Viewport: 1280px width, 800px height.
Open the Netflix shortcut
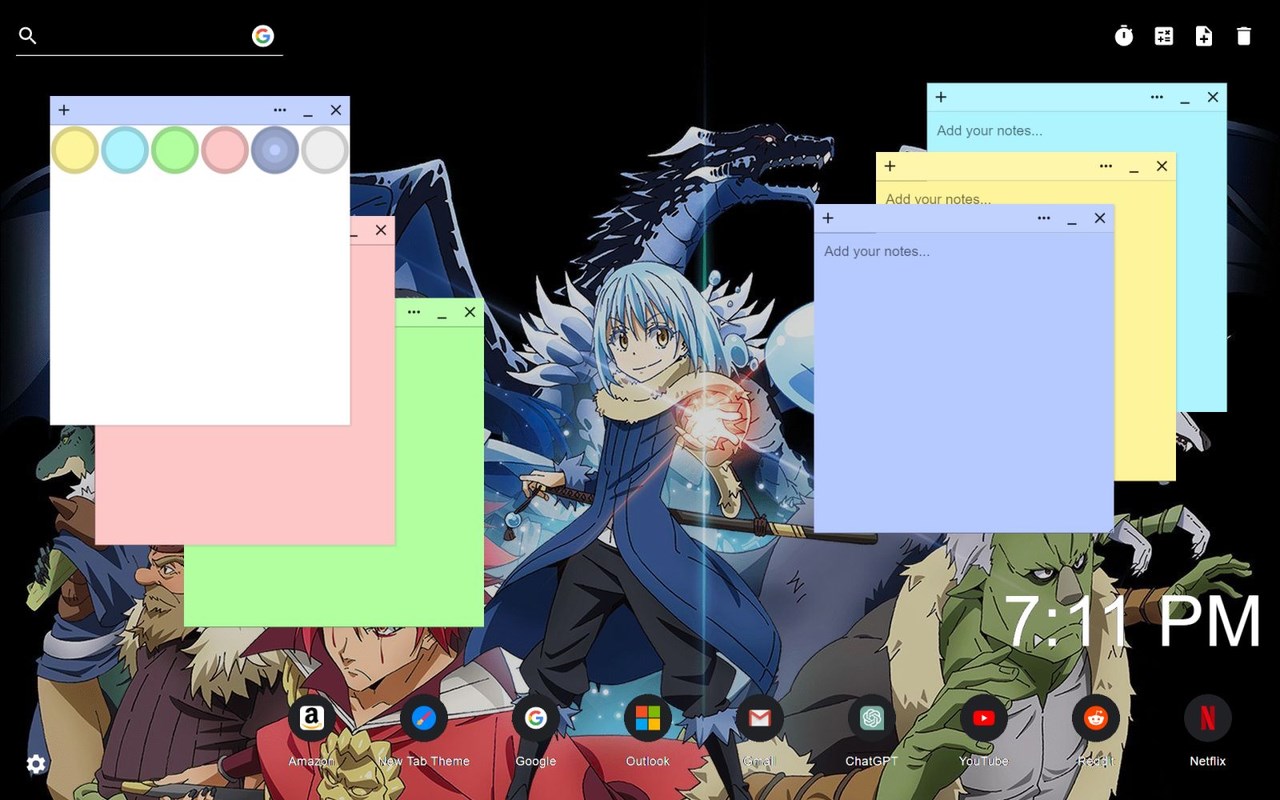pyautogui.click(x=1208, y=718)
